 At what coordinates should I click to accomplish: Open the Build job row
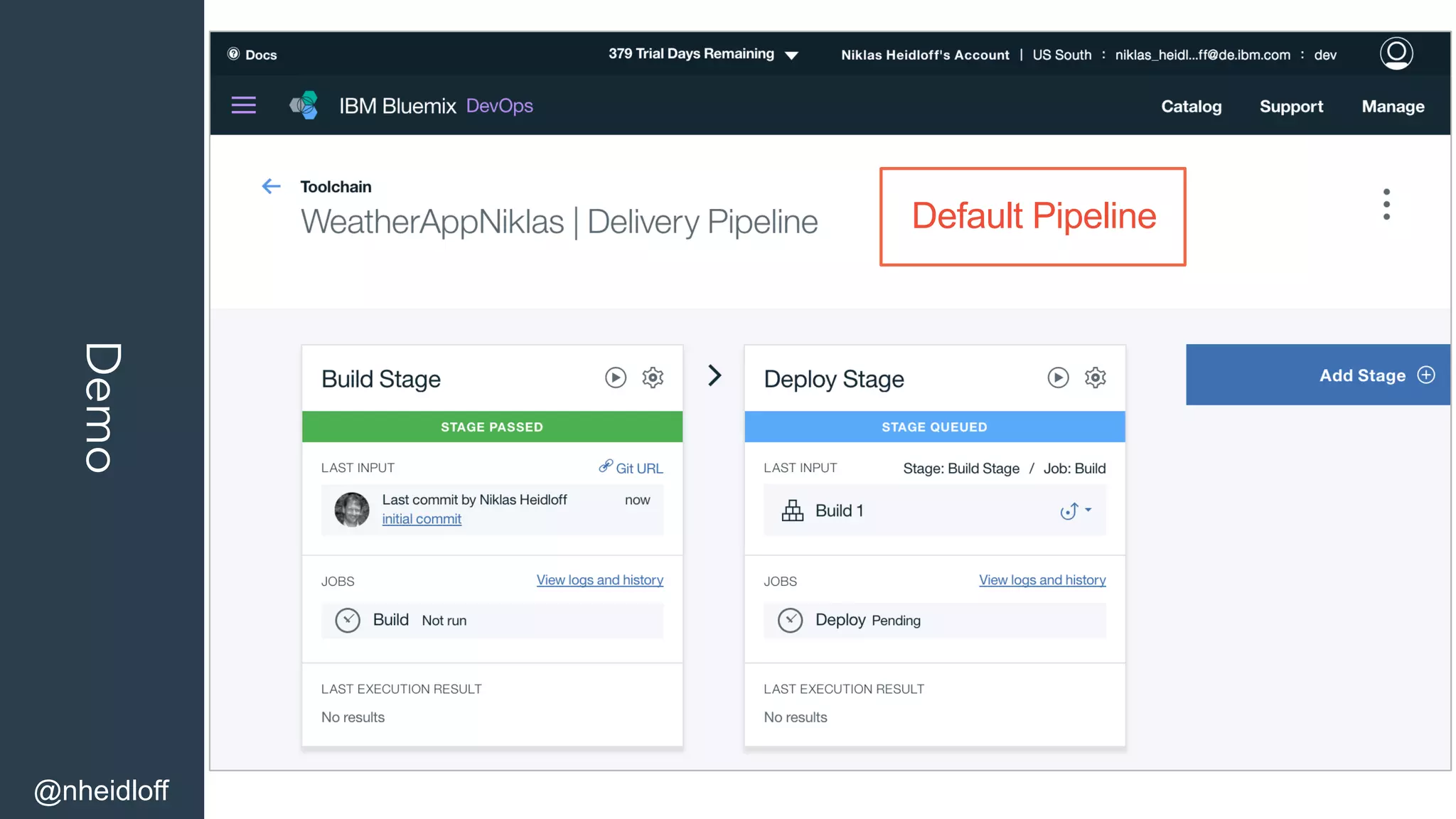[x=492, y=620]
